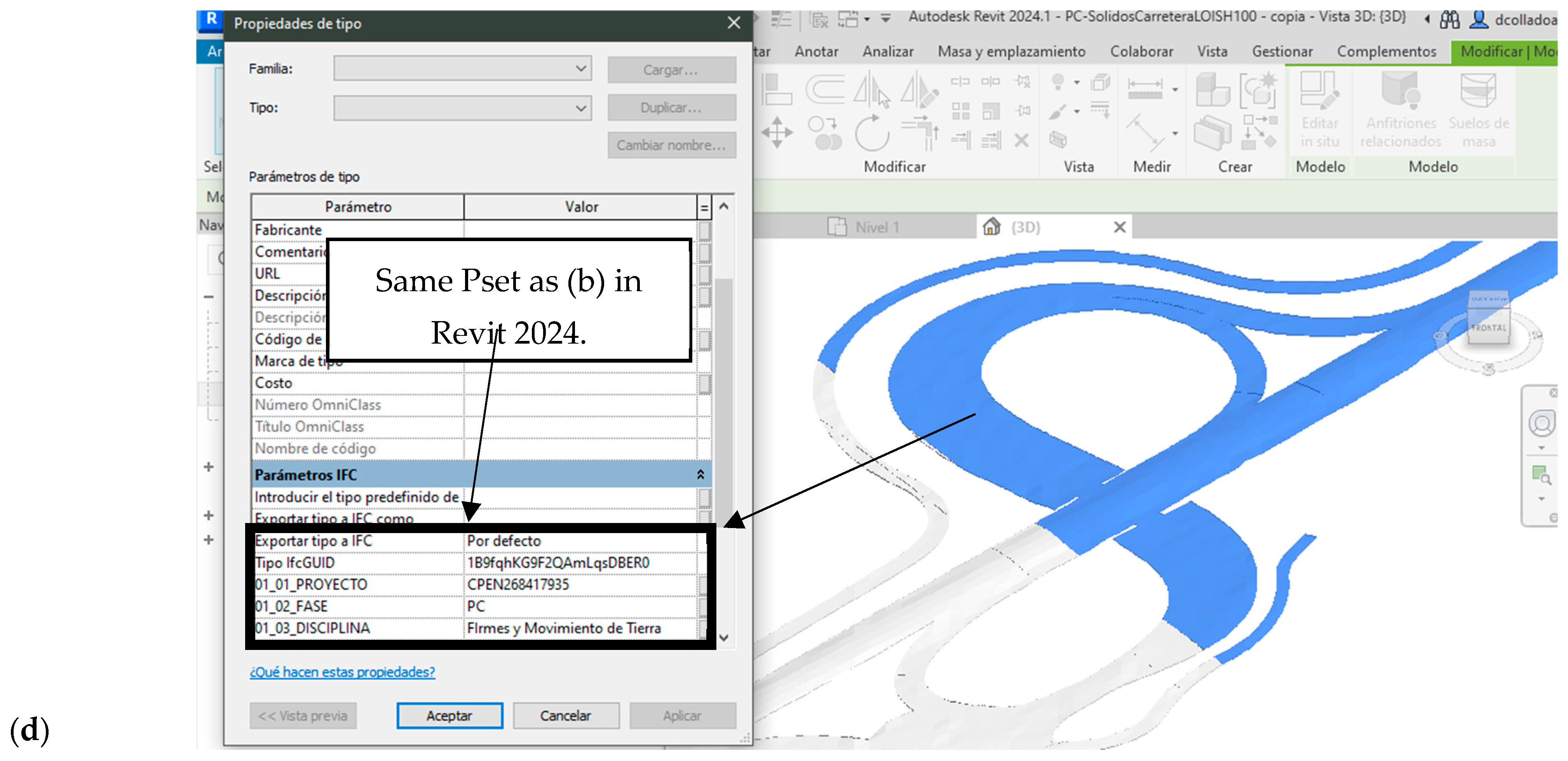The width and height of the screenshot is (1568, 761).
Task: Click the Mirror Pick Axis tool
Action: tap(871, 89)
